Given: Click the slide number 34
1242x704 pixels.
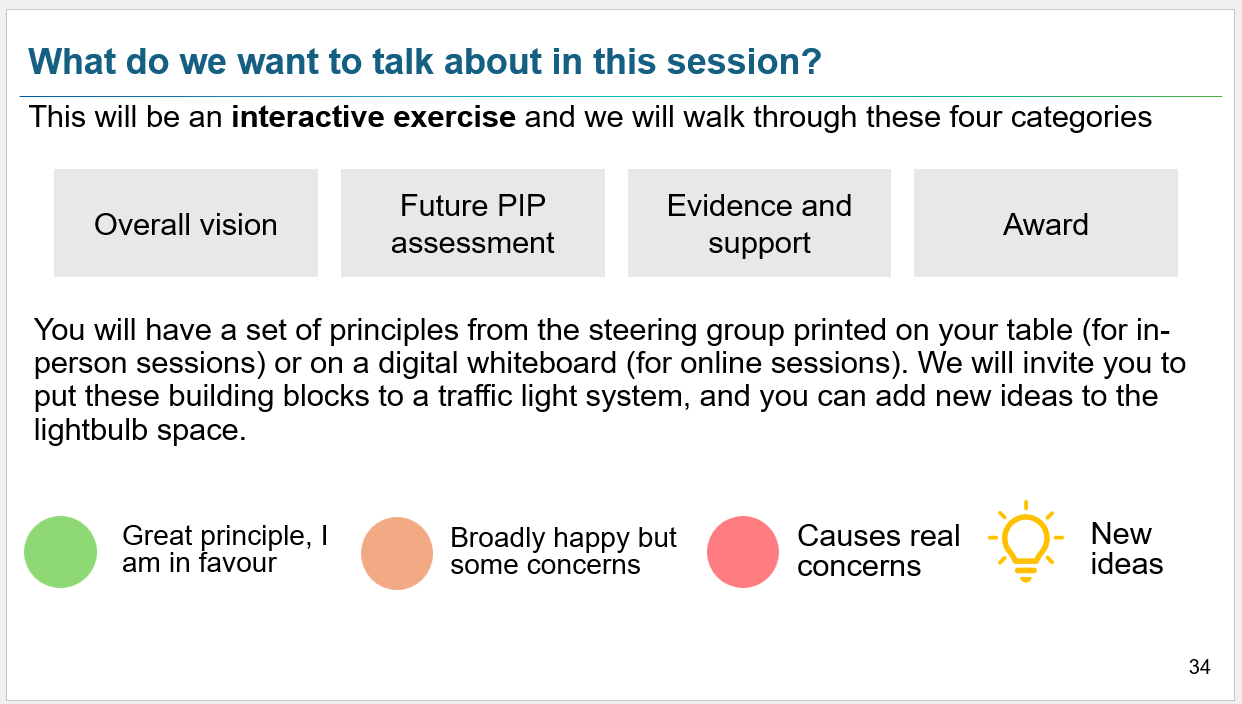Looking at the screenshot, I should tap(1199, 667).
